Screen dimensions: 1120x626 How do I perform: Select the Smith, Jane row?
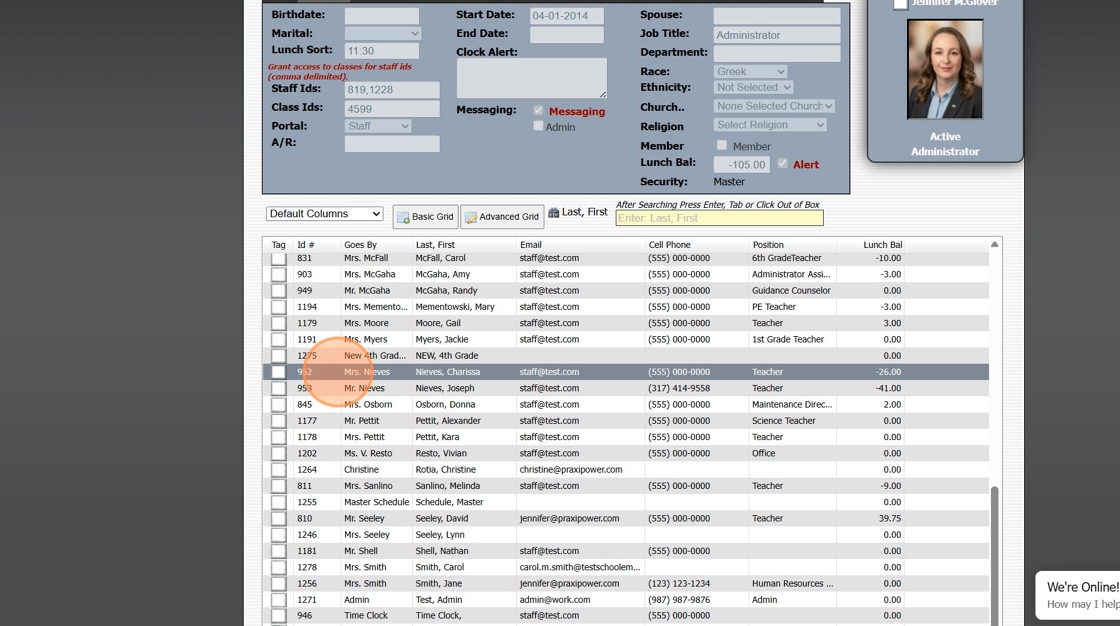pos(626,583)
